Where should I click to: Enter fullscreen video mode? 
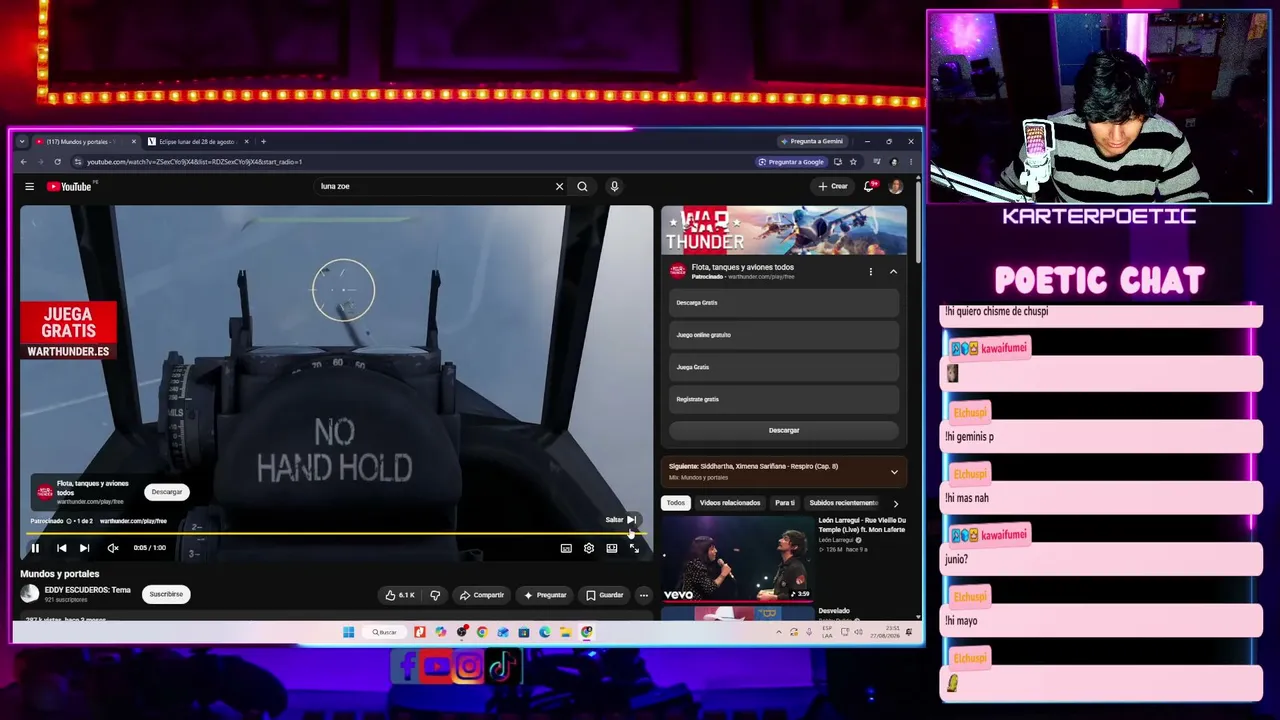pos(634,548)
